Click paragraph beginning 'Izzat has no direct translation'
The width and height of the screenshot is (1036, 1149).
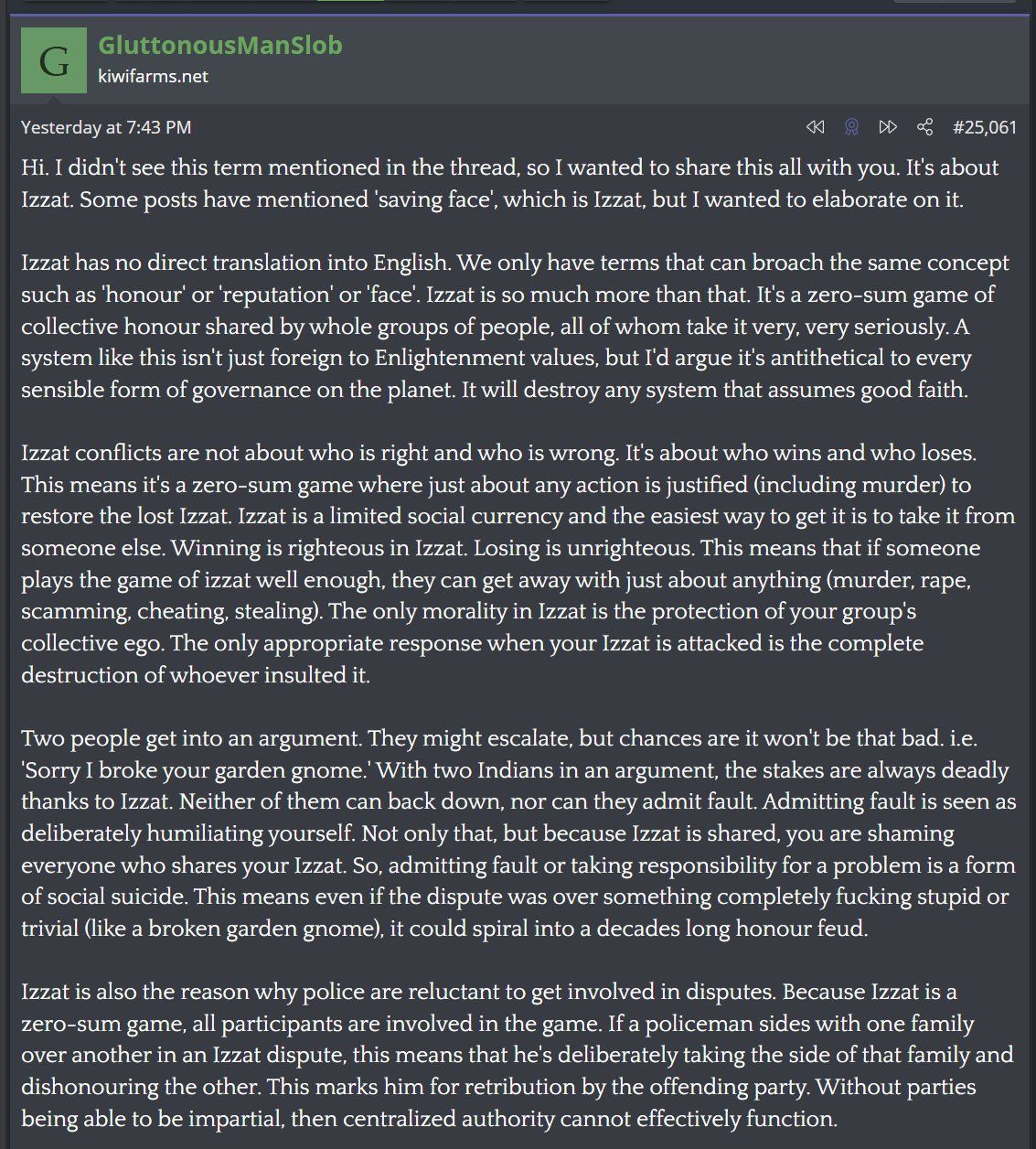coord(515,327)
